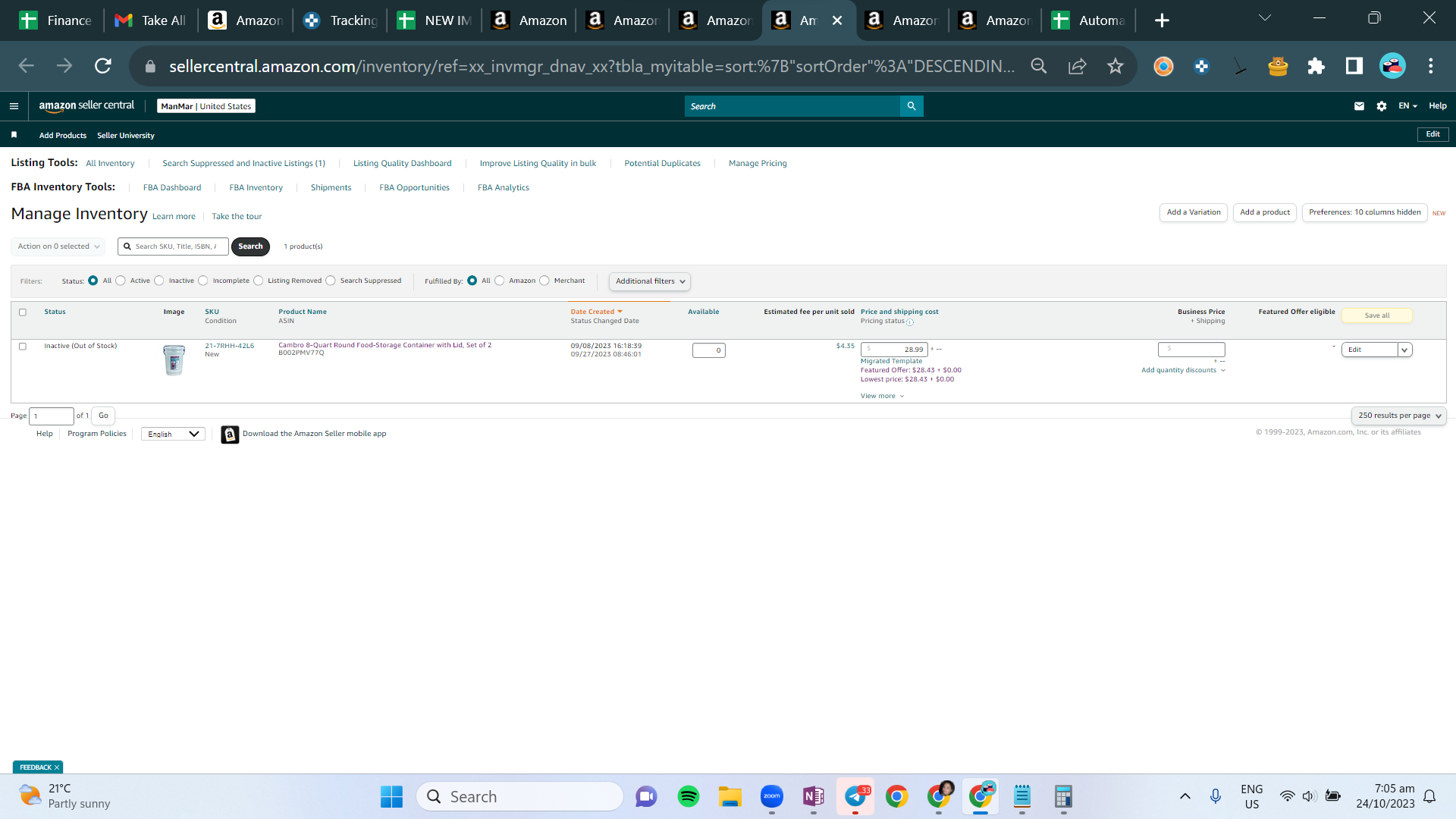Open the EN language selector in the header
Image resolution: width=1456 pixels, height=819 pixels.
1407,106
